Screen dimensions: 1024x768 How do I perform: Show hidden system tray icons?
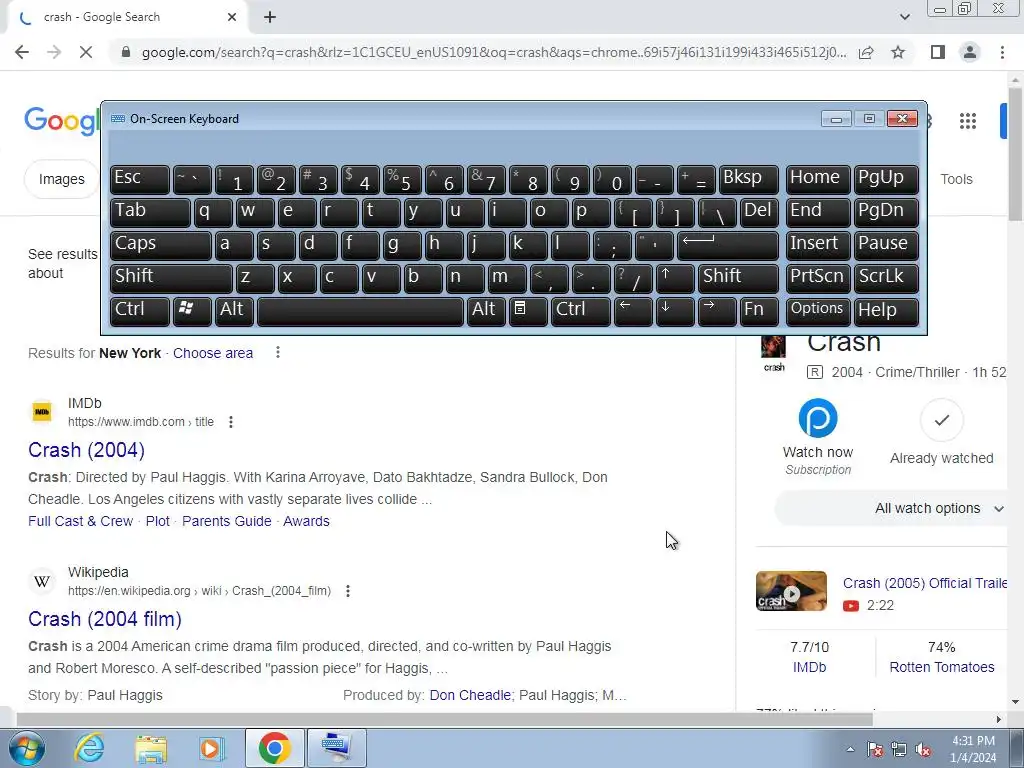tap(850, 750)
